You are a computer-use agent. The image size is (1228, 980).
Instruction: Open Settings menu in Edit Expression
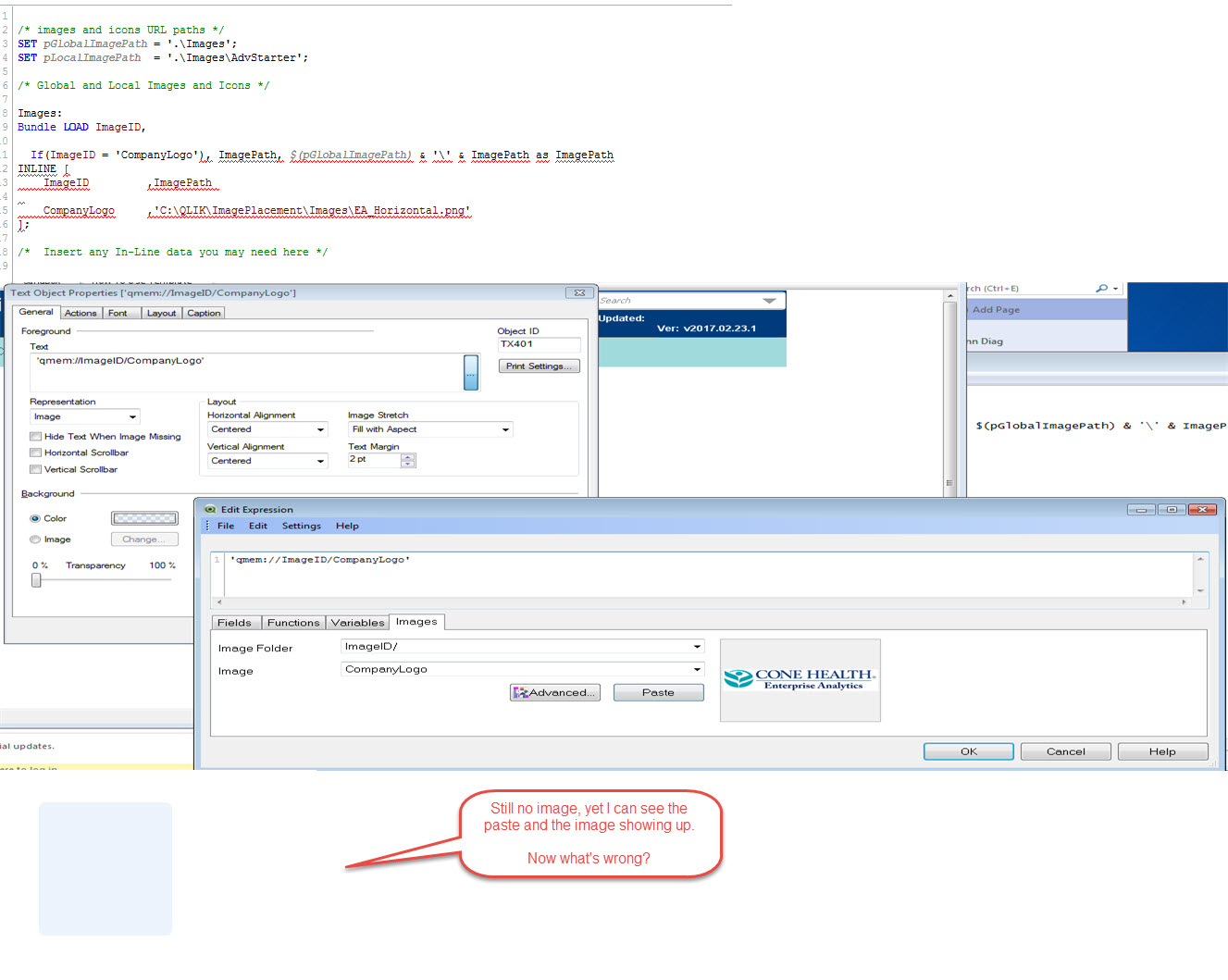pos(302,526)
